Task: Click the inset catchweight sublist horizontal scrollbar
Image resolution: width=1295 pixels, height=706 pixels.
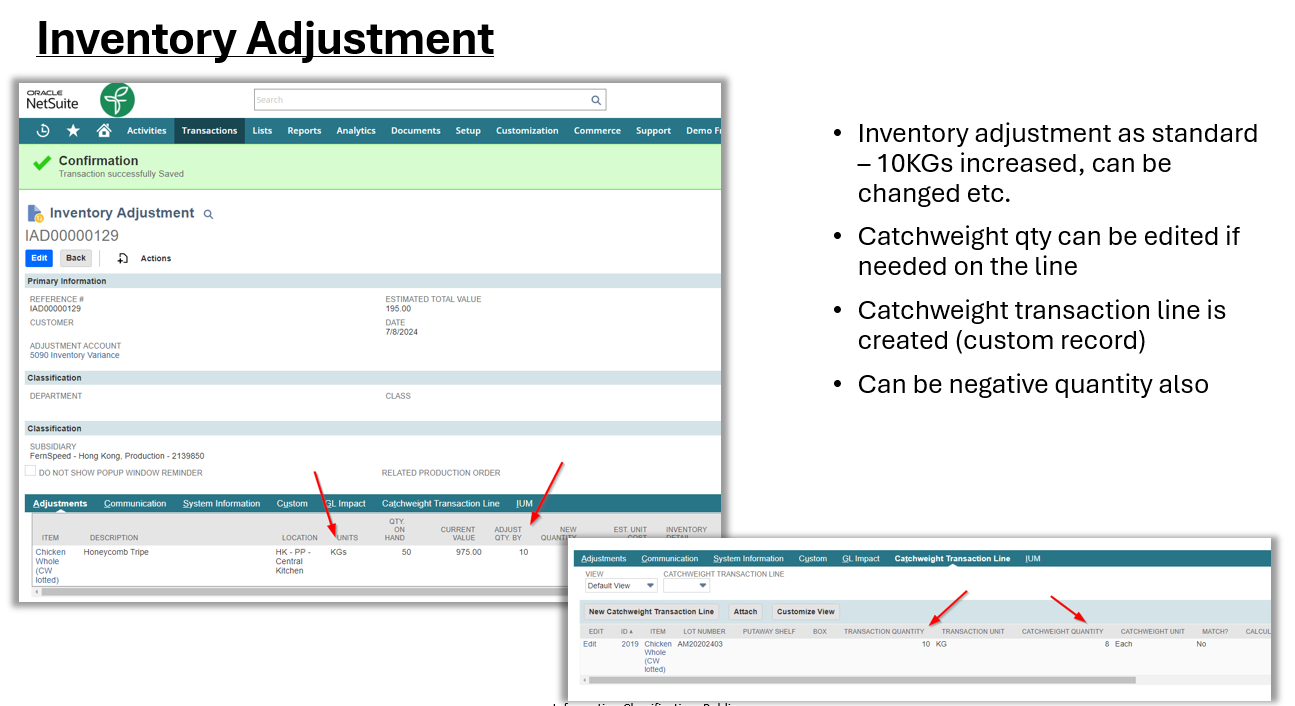Action: click(862, 680)
